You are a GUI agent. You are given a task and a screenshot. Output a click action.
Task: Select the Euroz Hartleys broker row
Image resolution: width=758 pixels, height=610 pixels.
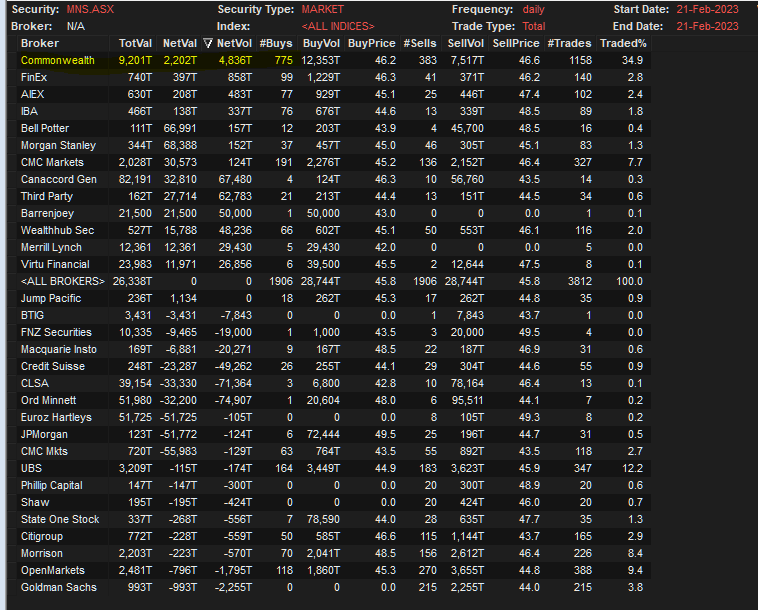[x=334, y=417]
